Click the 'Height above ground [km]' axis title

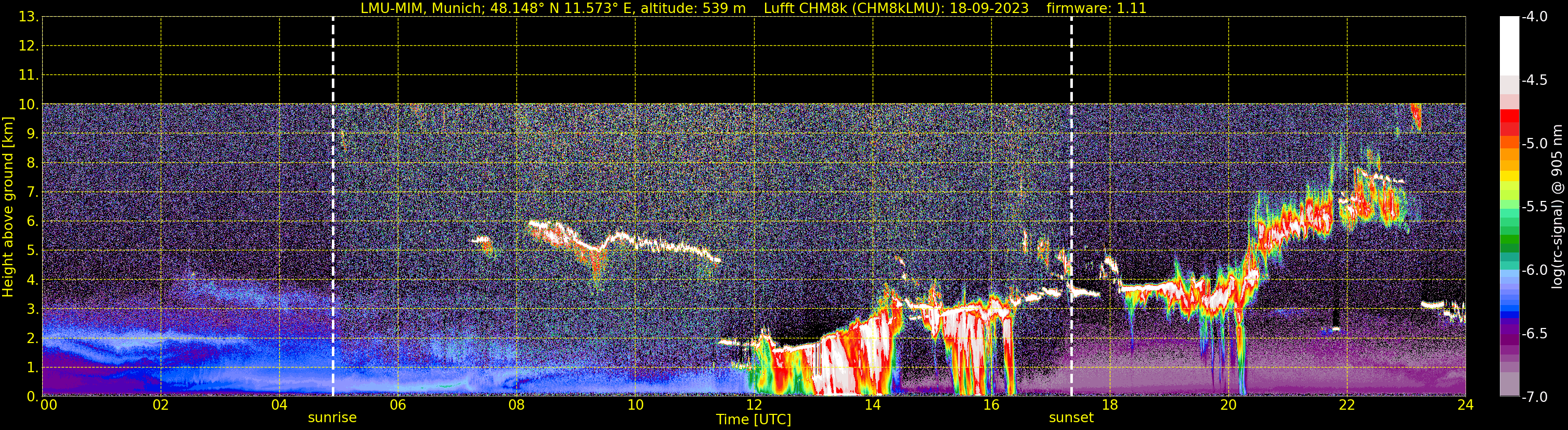(8, 207)
